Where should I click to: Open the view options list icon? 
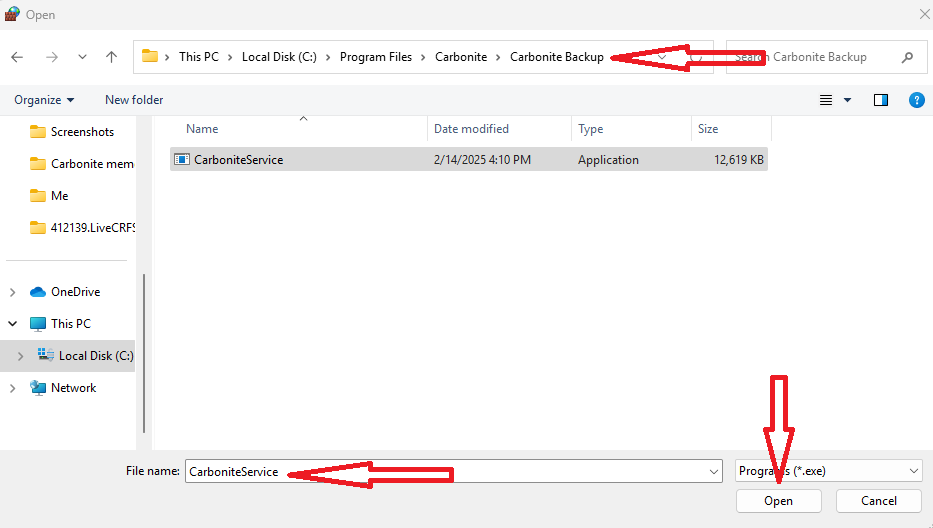826,100
